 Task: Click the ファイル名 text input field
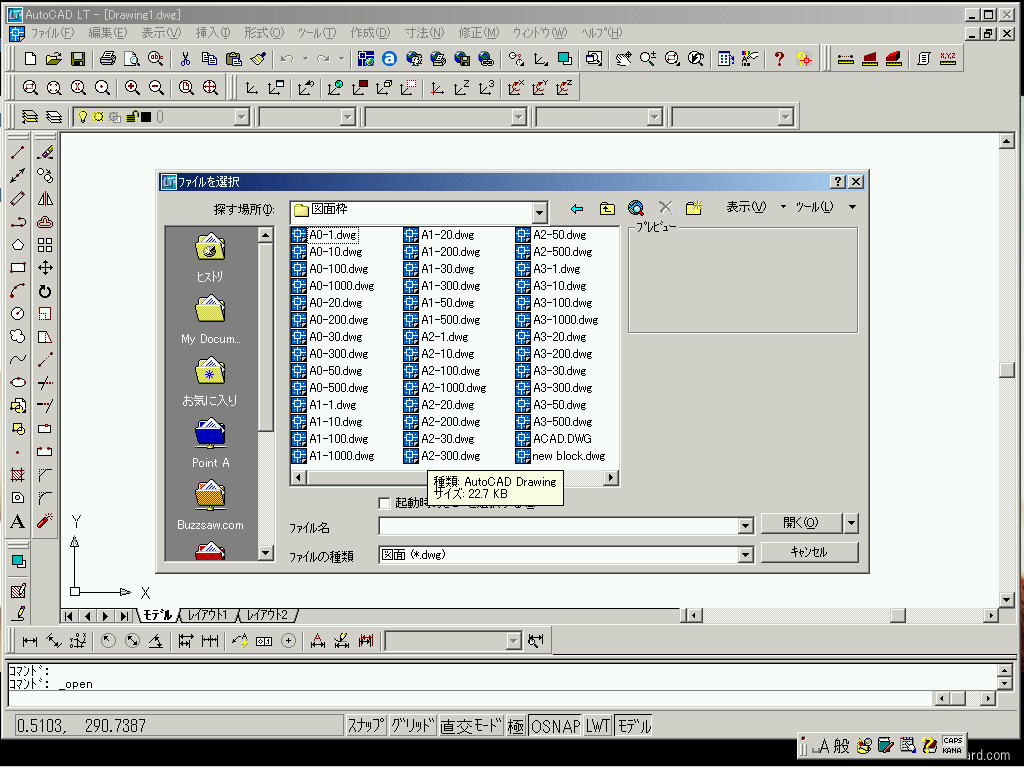(x=558, y=526)
